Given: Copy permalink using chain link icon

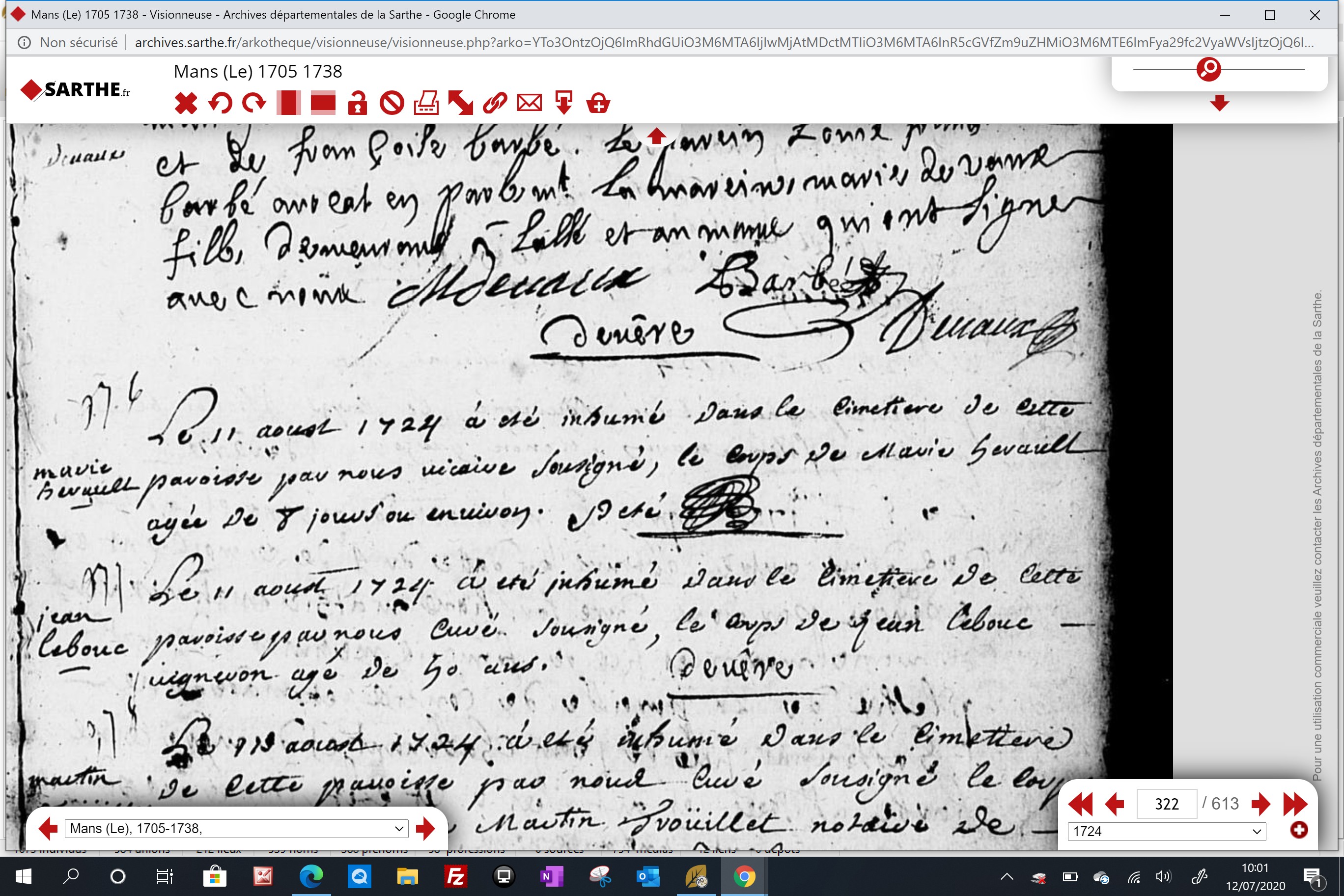Looking at the screenshot, I should pyautogui.click(x=495, y=104).
